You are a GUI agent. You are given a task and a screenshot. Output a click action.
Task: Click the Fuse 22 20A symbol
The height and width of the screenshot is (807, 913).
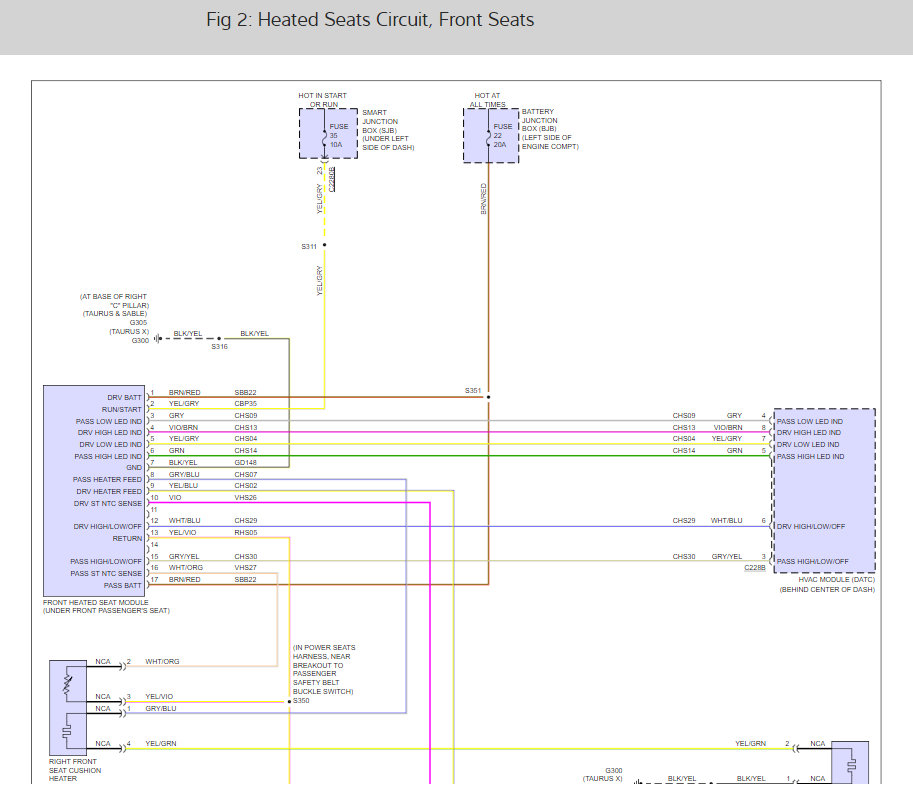489,138
